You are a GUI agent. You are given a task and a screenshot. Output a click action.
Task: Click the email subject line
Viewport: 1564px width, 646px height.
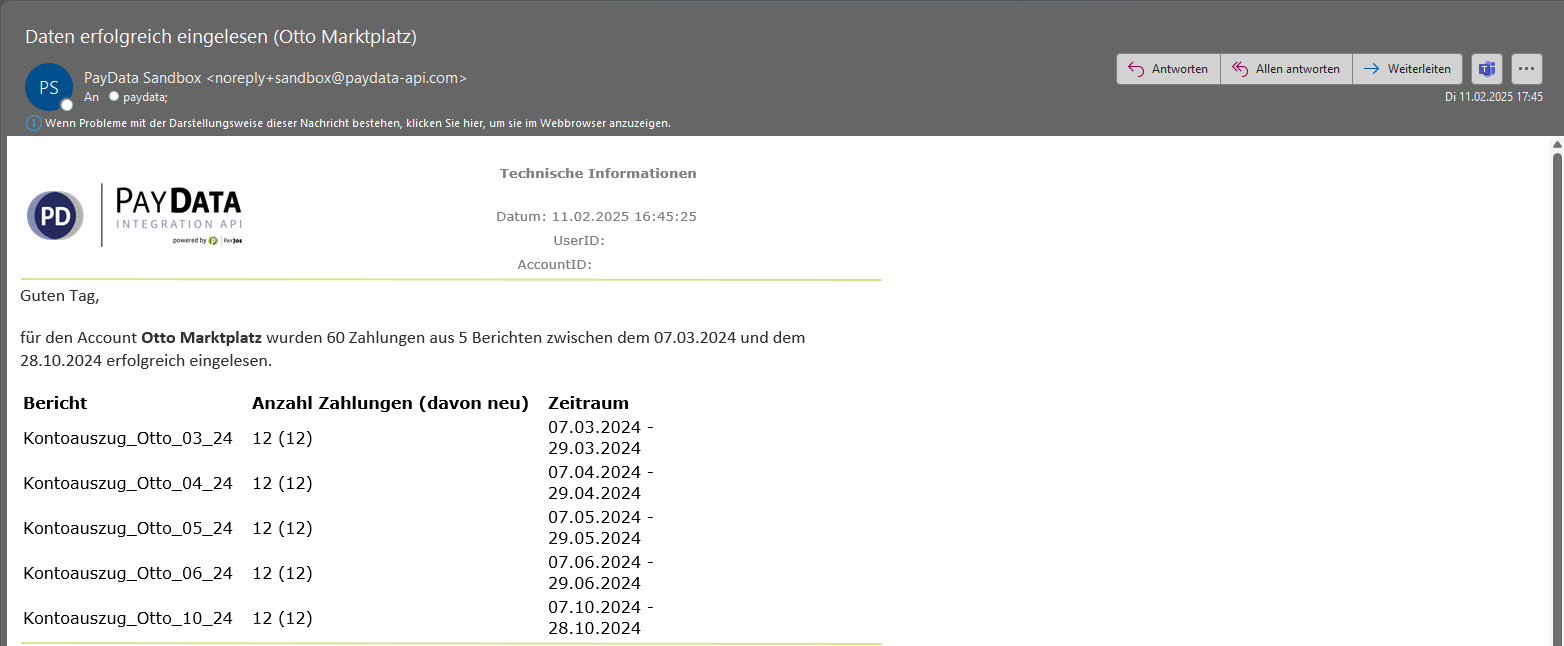220,37
